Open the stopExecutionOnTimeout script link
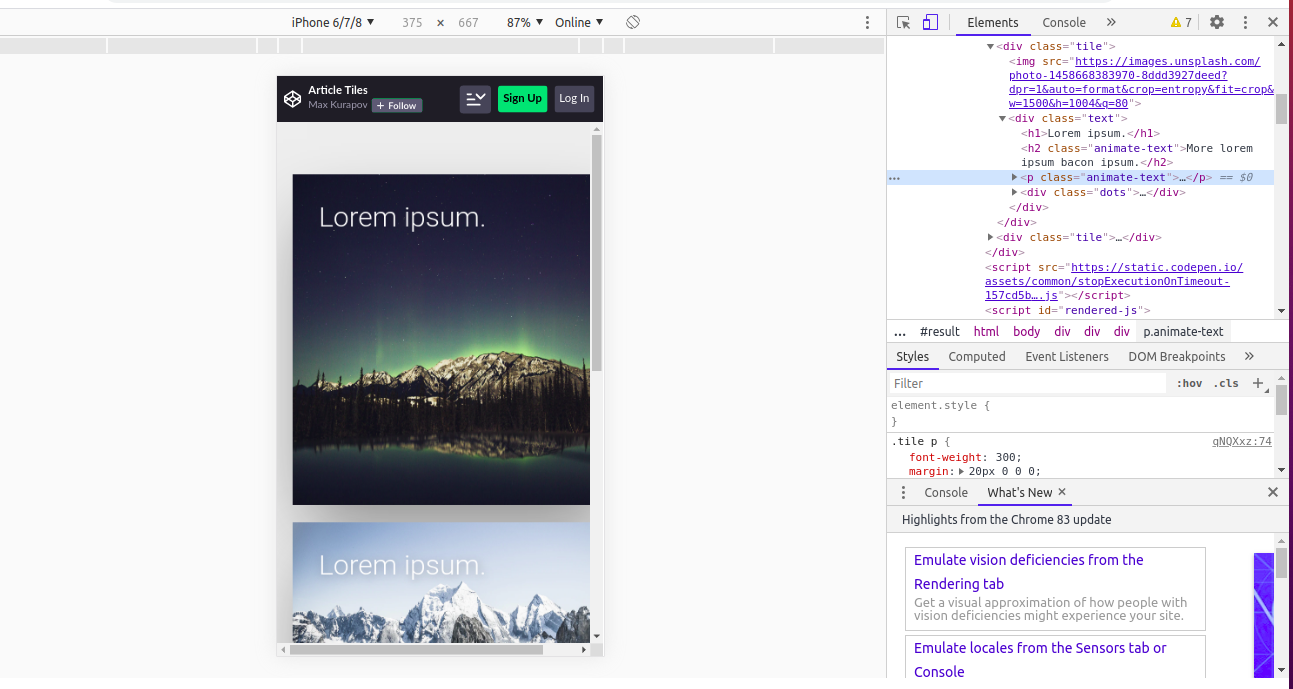The height and width of the screenshot is (689, 1293). pyautogui.click(x=1113, y=281)
